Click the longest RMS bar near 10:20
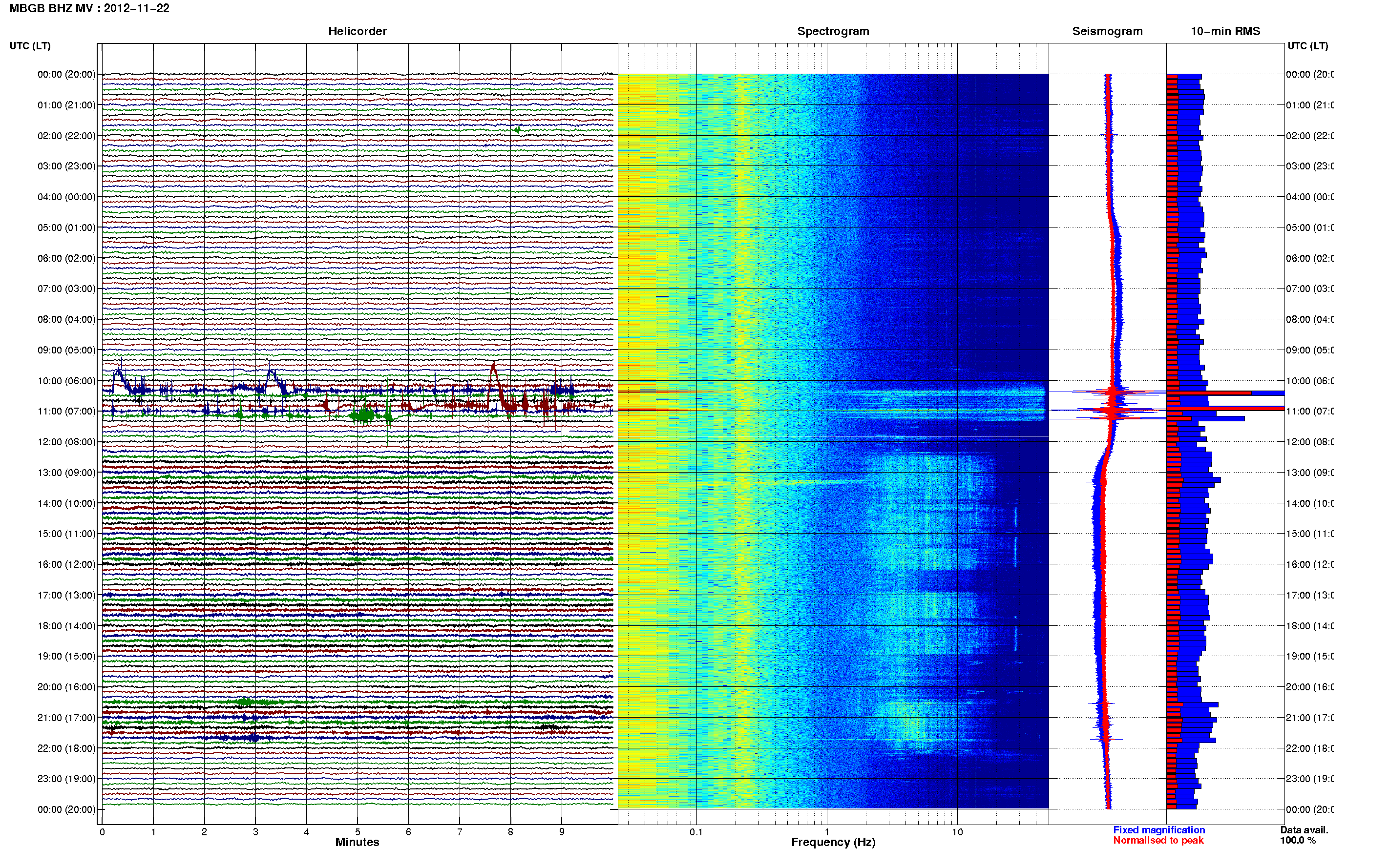Image resolution: width=1389 pixels, height=868 pixels. (x=1225, y=393)
